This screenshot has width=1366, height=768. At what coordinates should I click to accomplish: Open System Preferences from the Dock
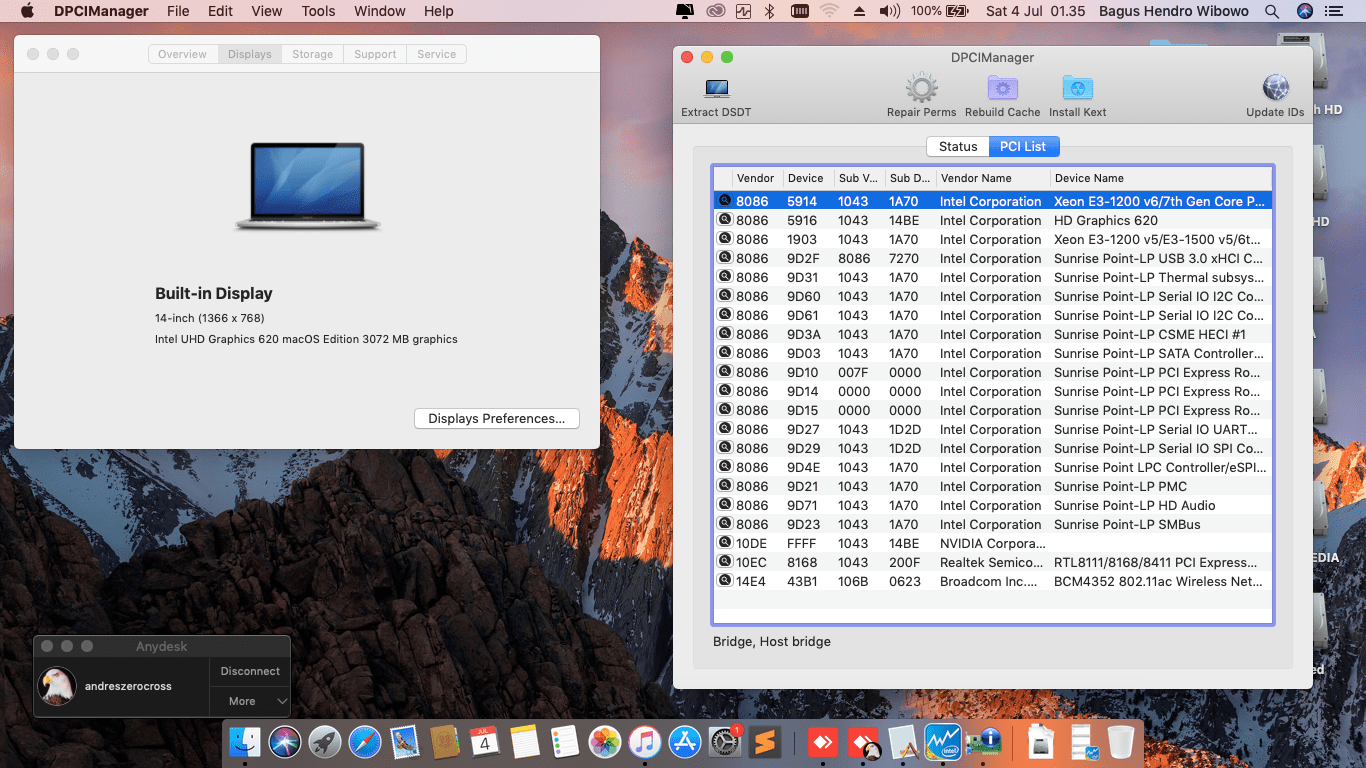725,742
